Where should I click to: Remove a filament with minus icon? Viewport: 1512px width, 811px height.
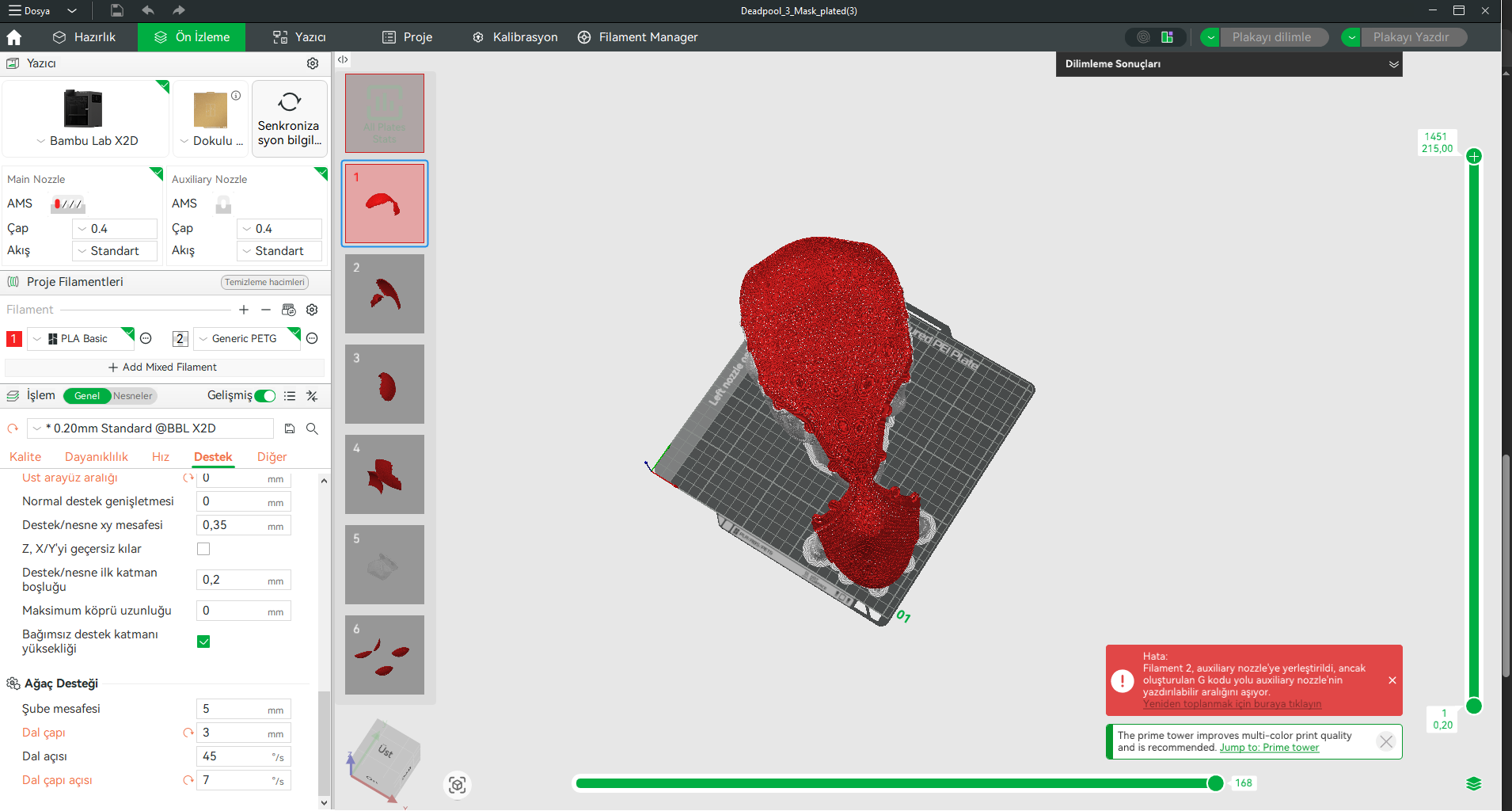point(266,310)
